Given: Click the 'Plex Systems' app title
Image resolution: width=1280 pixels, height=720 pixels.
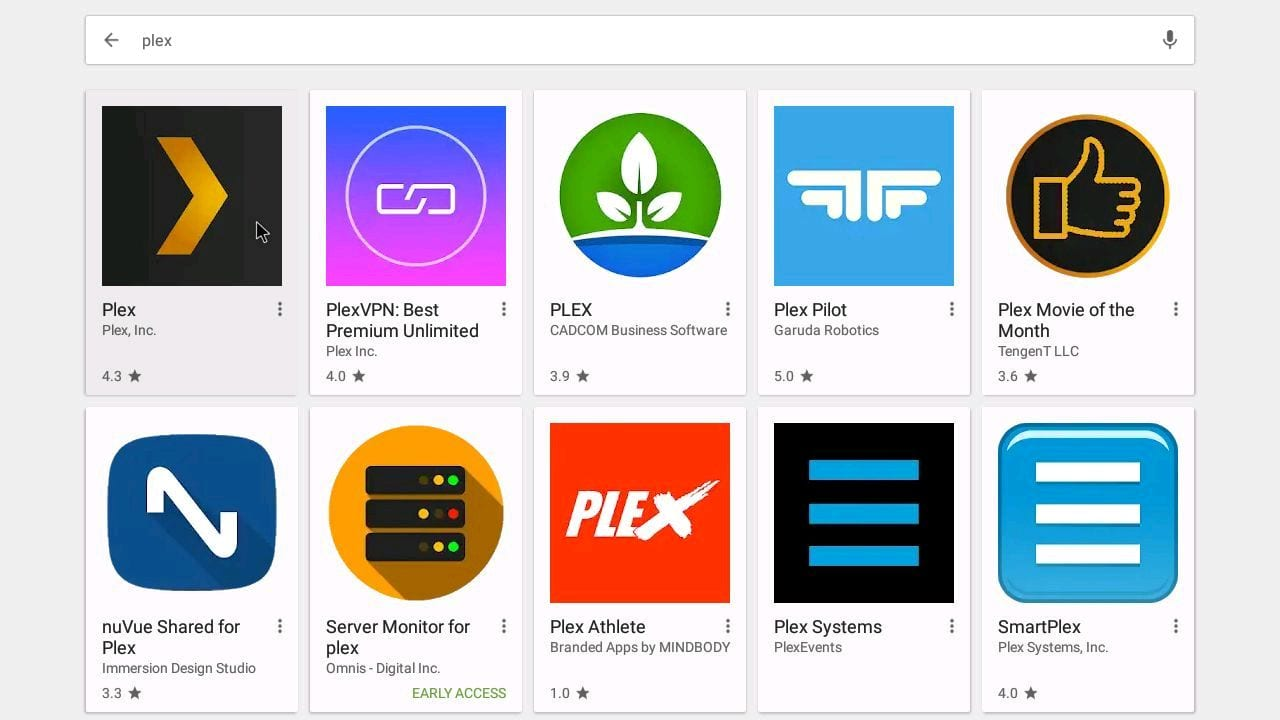Looking at the screenshot, I should pyautogui.click(x=828, y=627).
